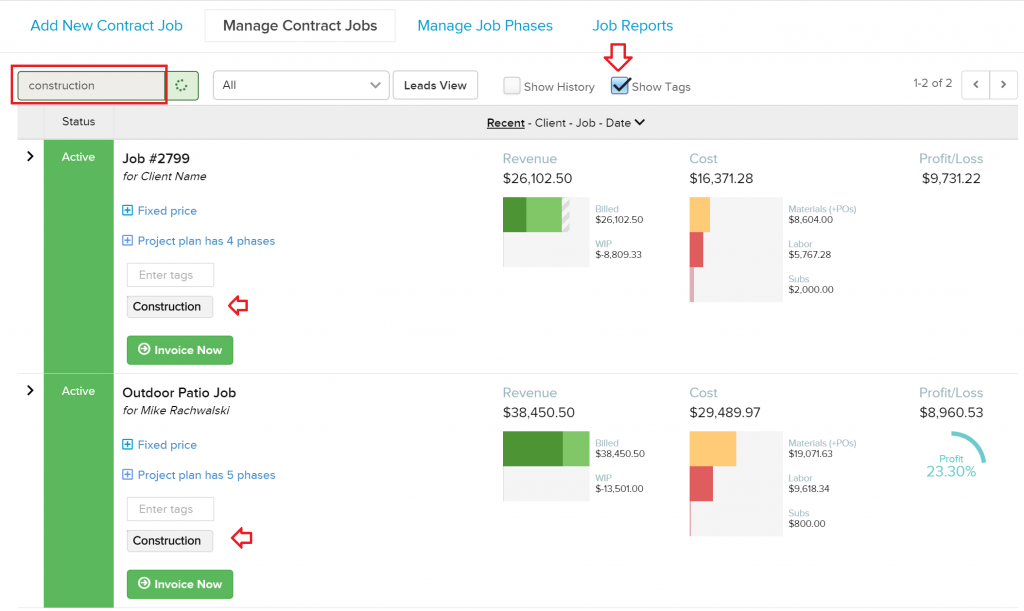The height and width of the screenshot is (611, 1024).
Task: Open the All filter dropdown
Action: (300, 85)
